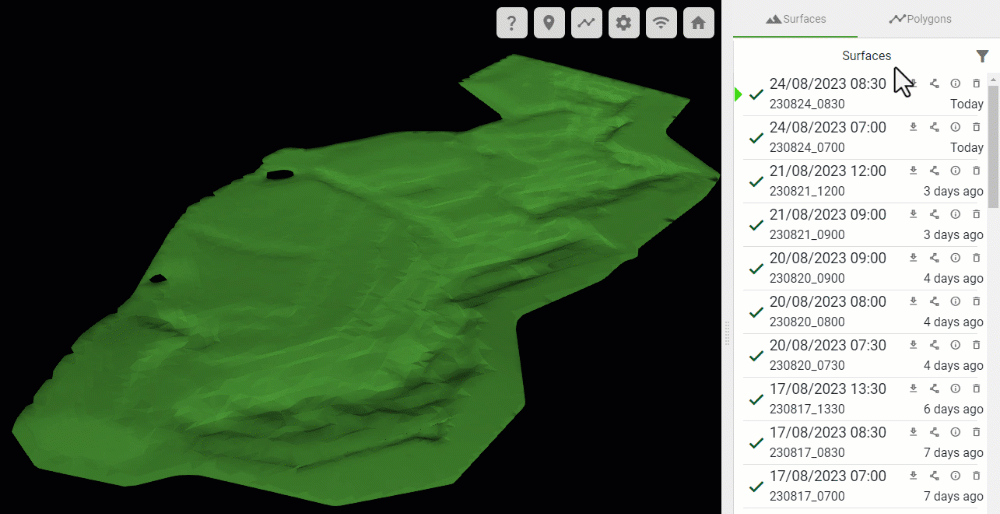This screenshot has width=1000, height=514.
Task: Select surface named 230821_0900
Action: 807,235
